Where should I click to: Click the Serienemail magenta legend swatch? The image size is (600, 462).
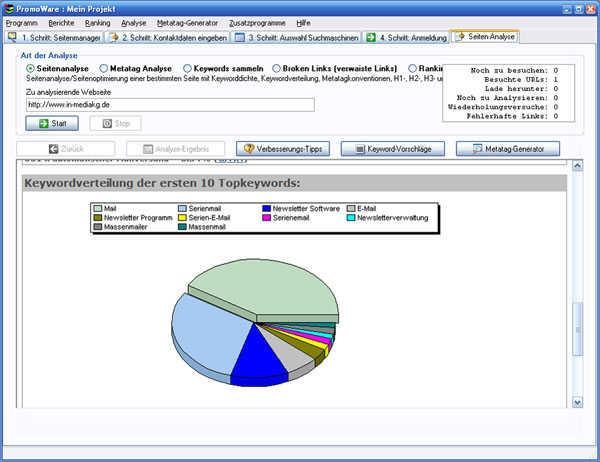tap(267, 218)
